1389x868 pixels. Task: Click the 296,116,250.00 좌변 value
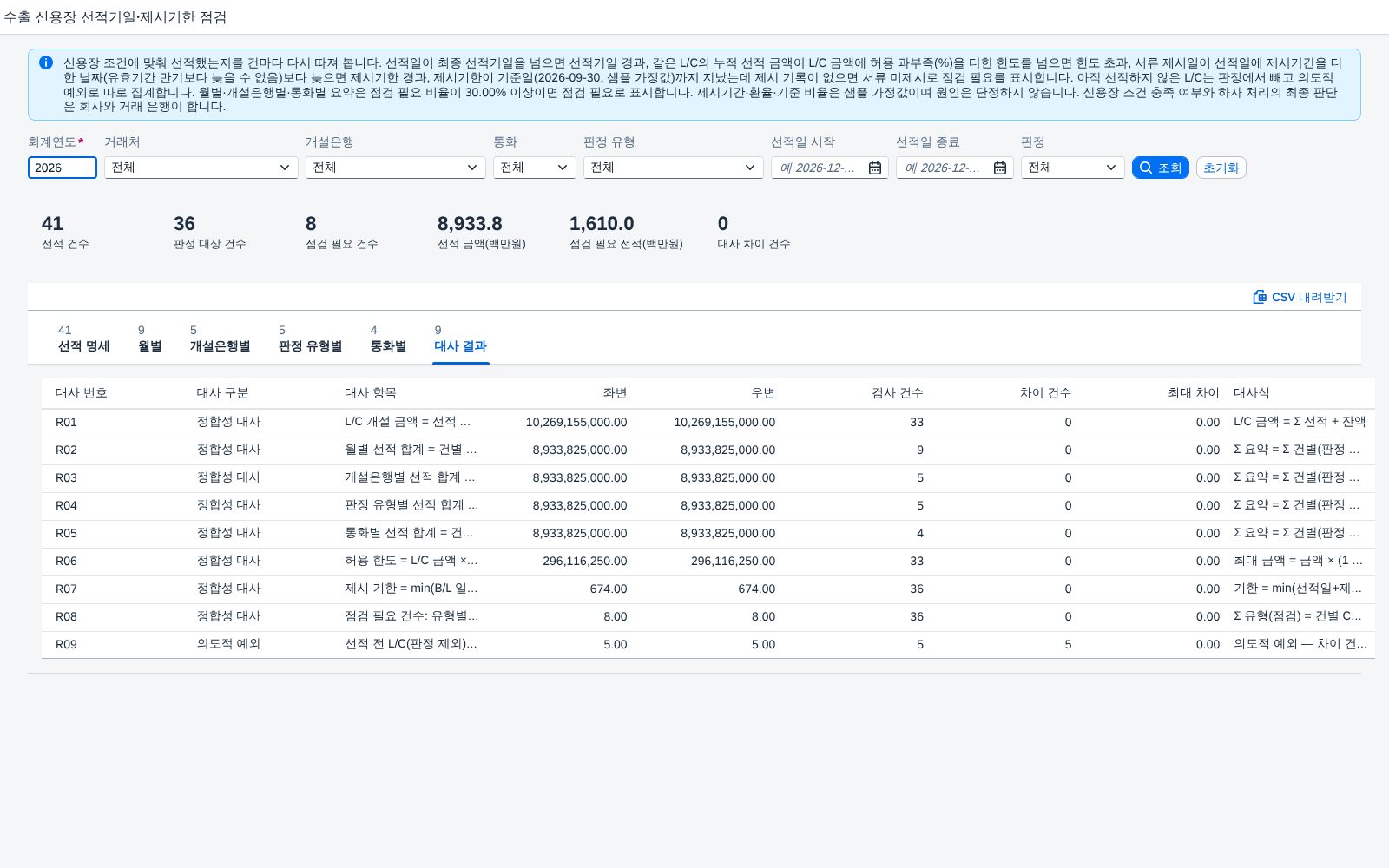(x=585, y=561)
